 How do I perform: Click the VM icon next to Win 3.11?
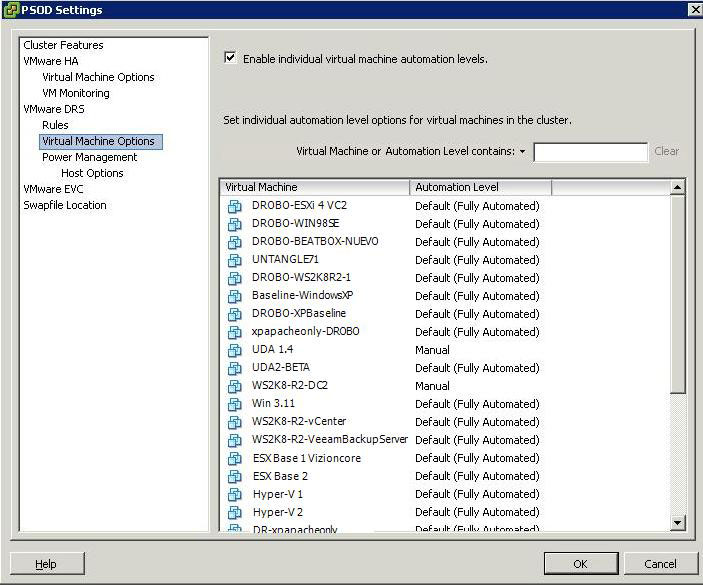(234, 404)
